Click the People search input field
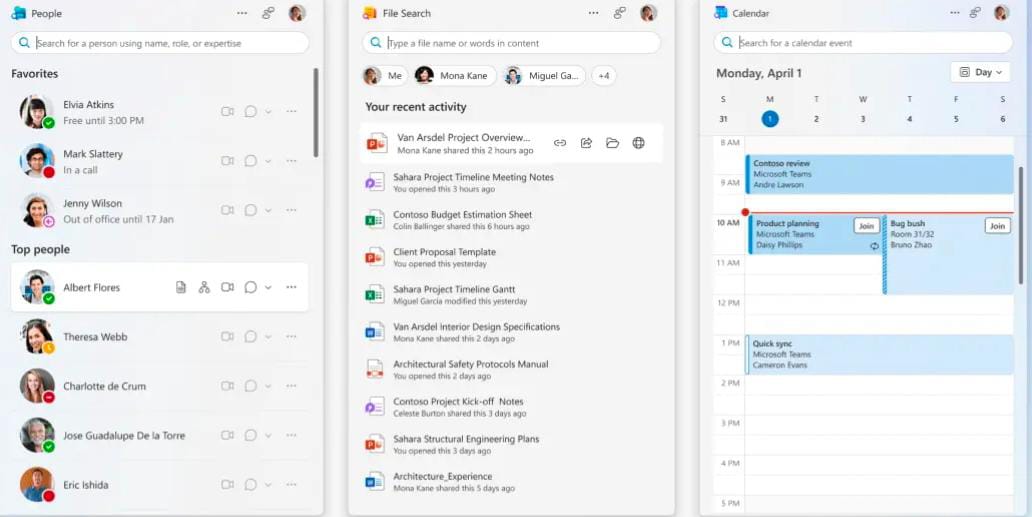Image resolution: width=1032 pixels, height=517 pixels. (160, 43)
